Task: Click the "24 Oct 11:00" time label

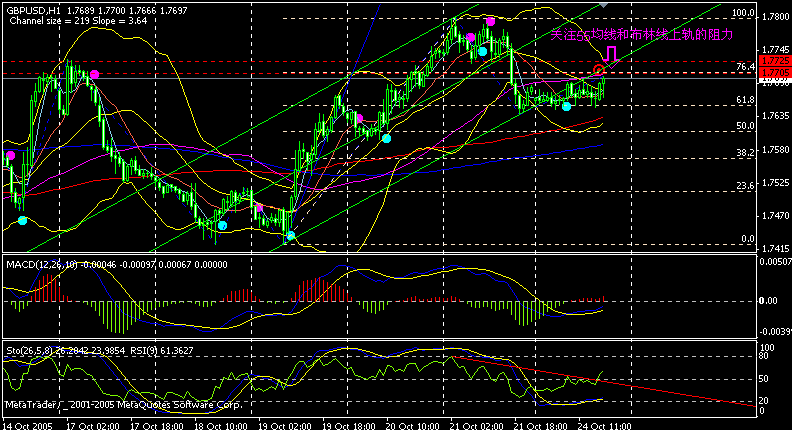Action: tap(605, 426)
